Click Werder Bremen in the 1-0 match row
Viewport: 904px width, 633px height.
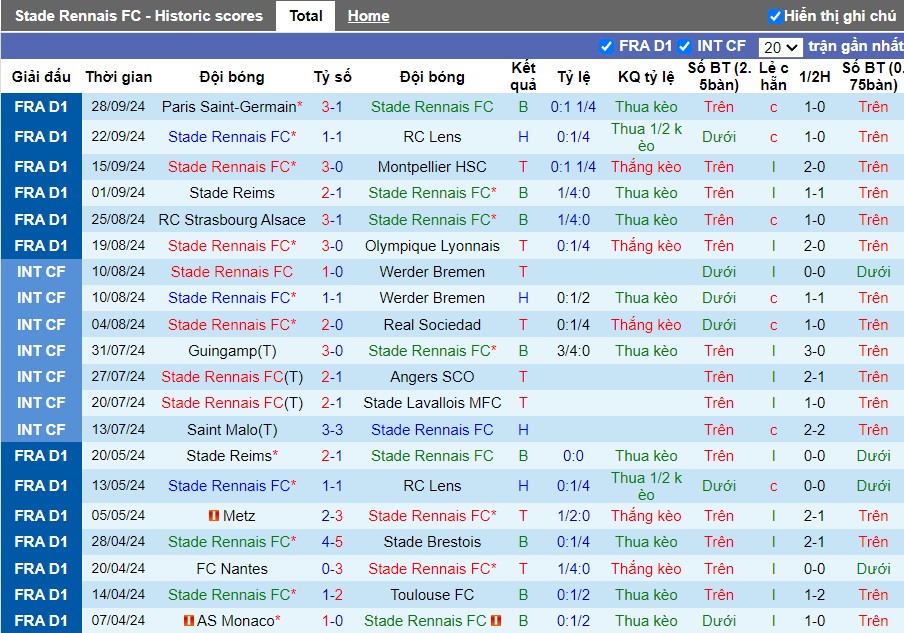[x=432, y=272]
